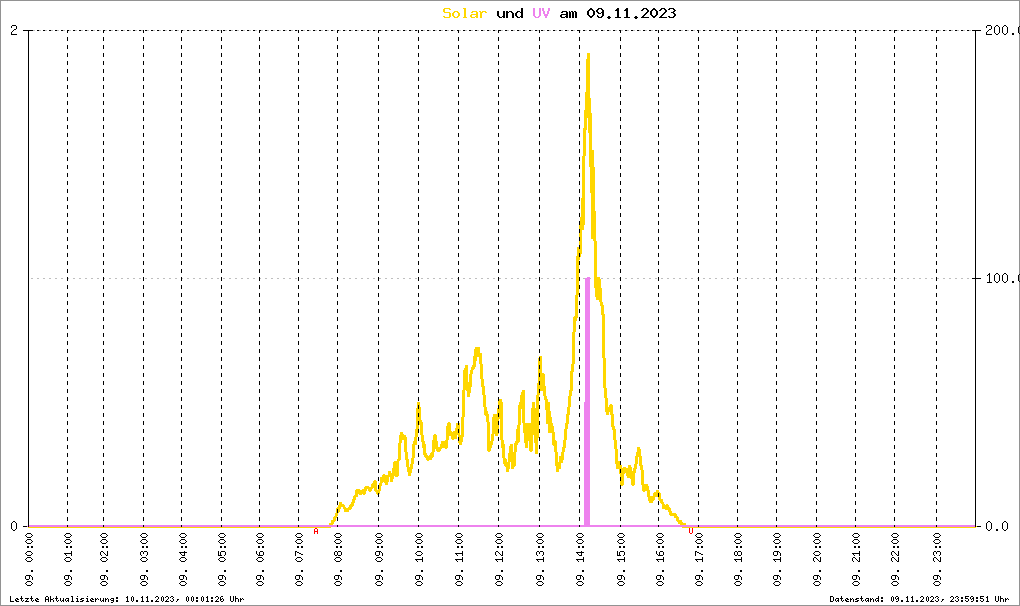Click the time label '09. 01:00'

tap(68, 560)
